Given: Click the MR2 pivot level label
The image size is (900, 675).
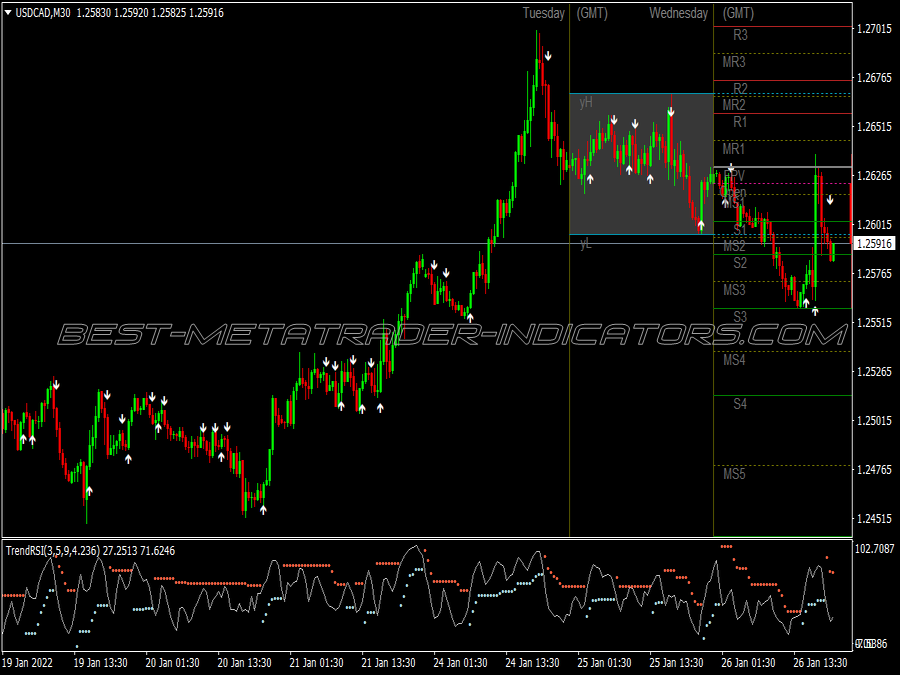Looking at the screenshot, I should (734, 104).
